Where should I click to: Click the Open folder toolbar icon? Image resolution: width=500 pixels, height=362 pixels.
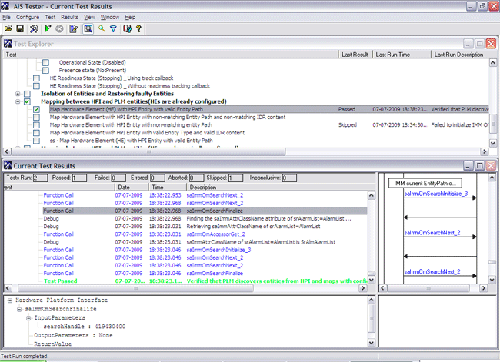click(8, 29)
